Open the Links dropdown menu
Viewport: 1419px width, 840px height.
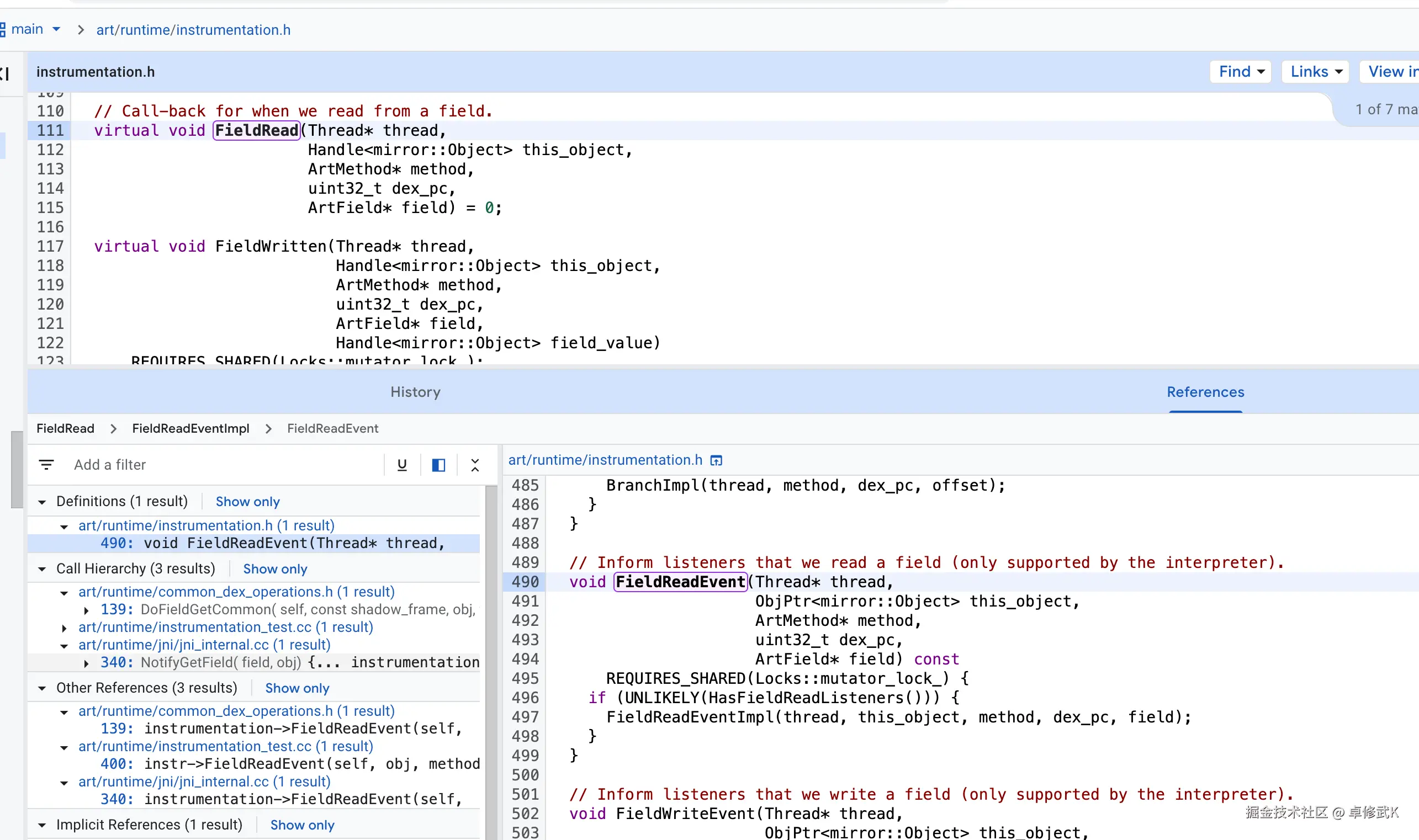[1315, 72]
